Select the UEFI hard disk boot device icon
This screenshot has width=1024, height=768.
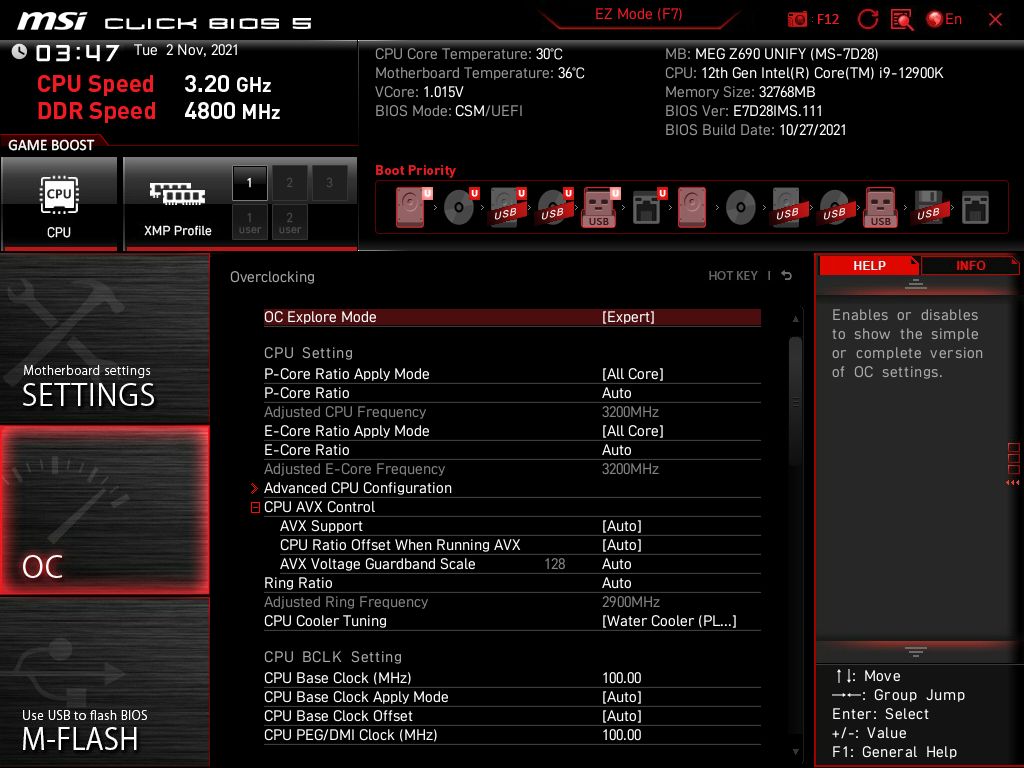(x=413, y=207)
